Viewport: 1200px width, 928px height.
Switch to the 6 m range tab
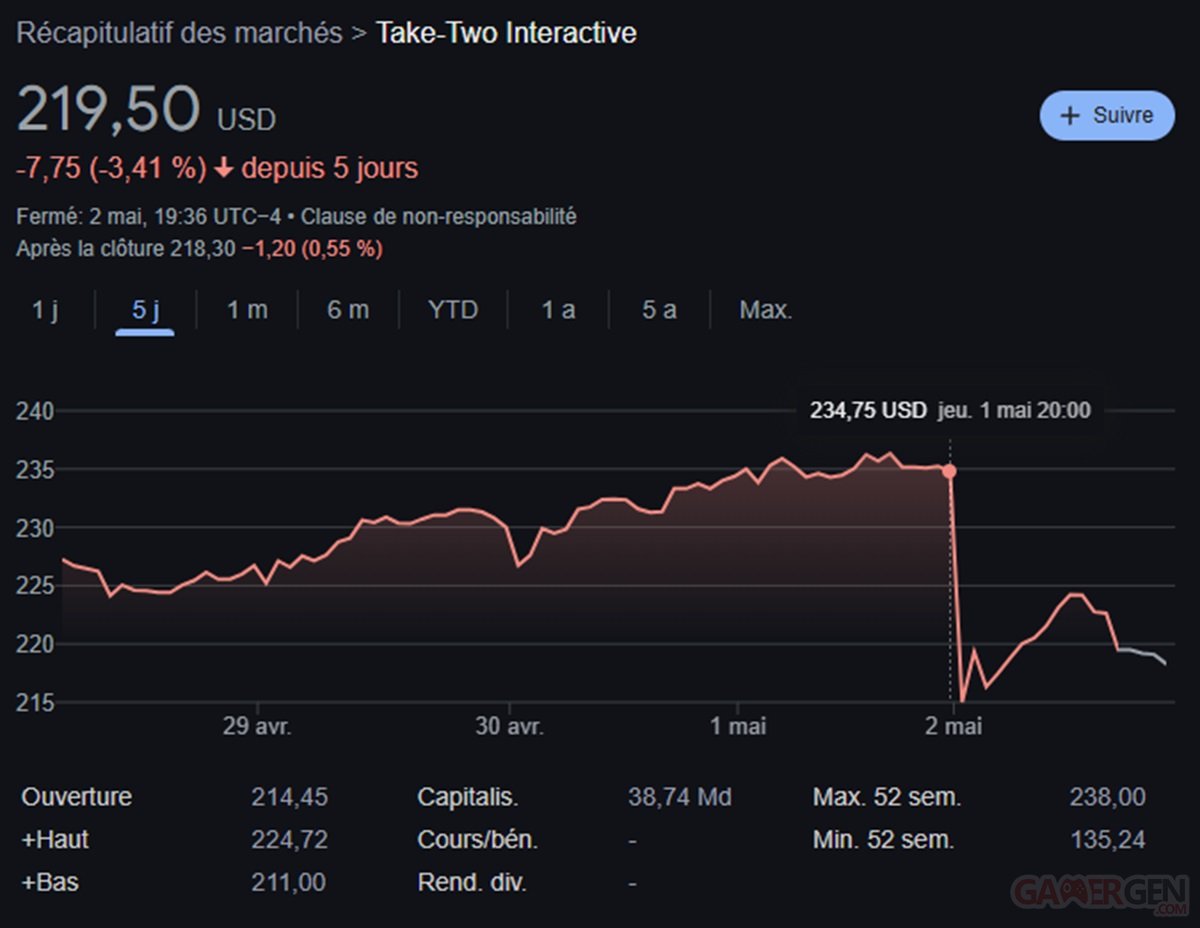tap(348, 310)
